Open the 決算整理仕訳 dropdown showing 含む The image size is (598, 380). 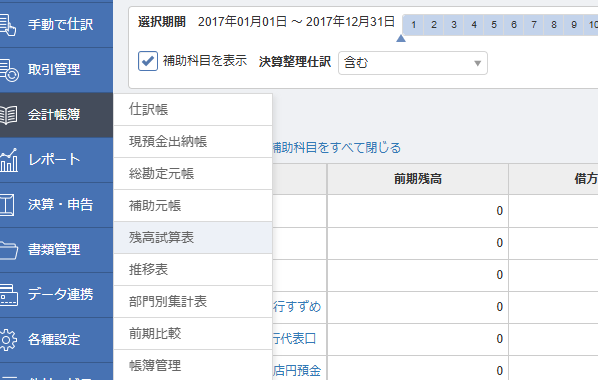coord(413,63)
